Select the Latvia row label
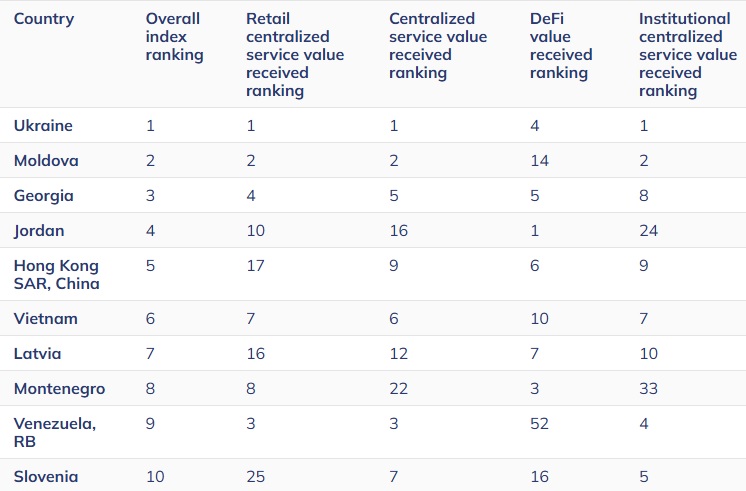This screenshot has height=491, width=746. point(38,354)
